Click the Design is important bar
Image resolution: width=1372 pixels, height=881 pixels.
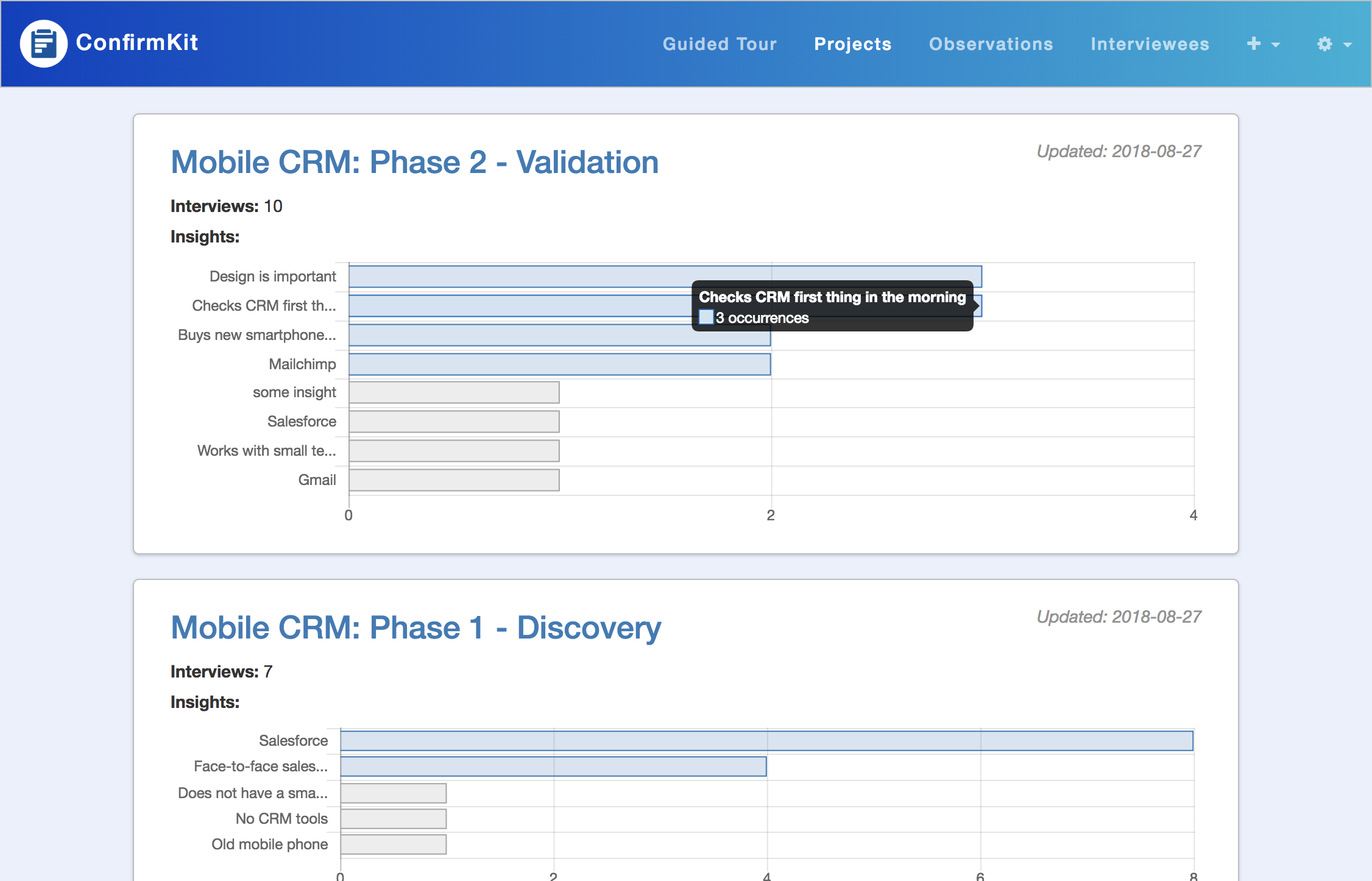(x=665, y=277)
